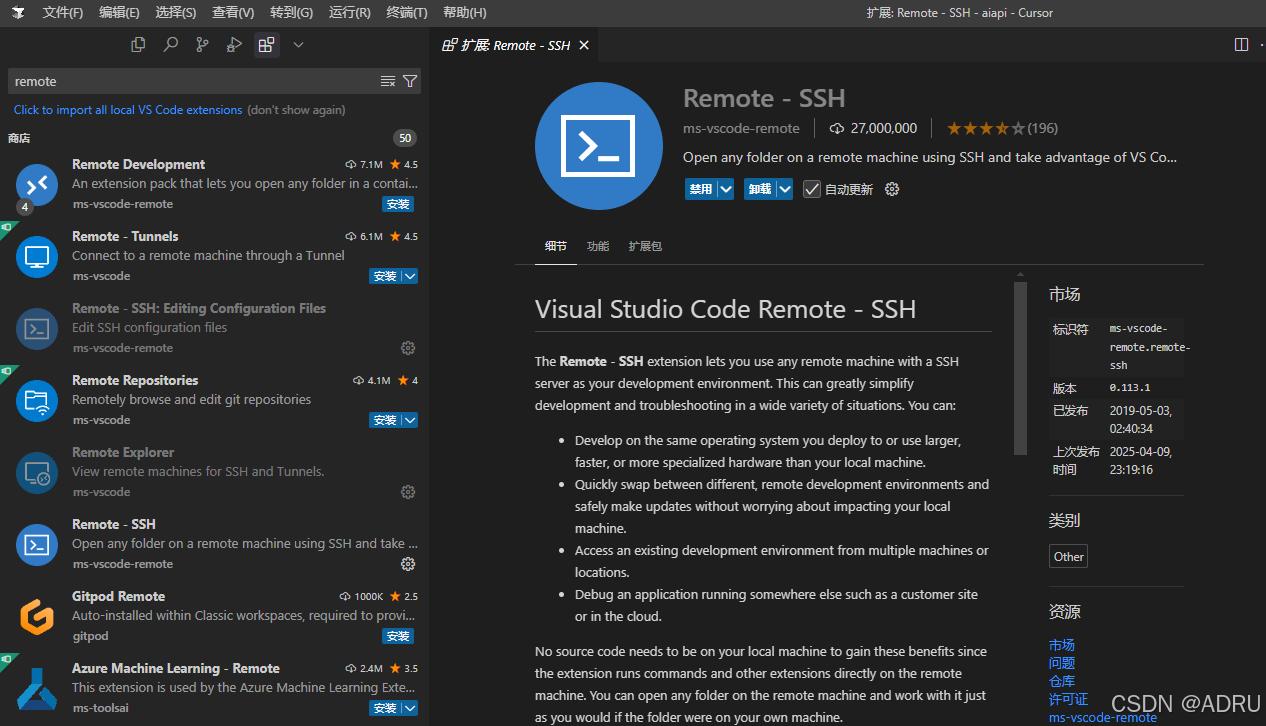Expand the install dropdown for Azure Machine Learning - Remote
1266x726 pixels.
coord(410,708)
